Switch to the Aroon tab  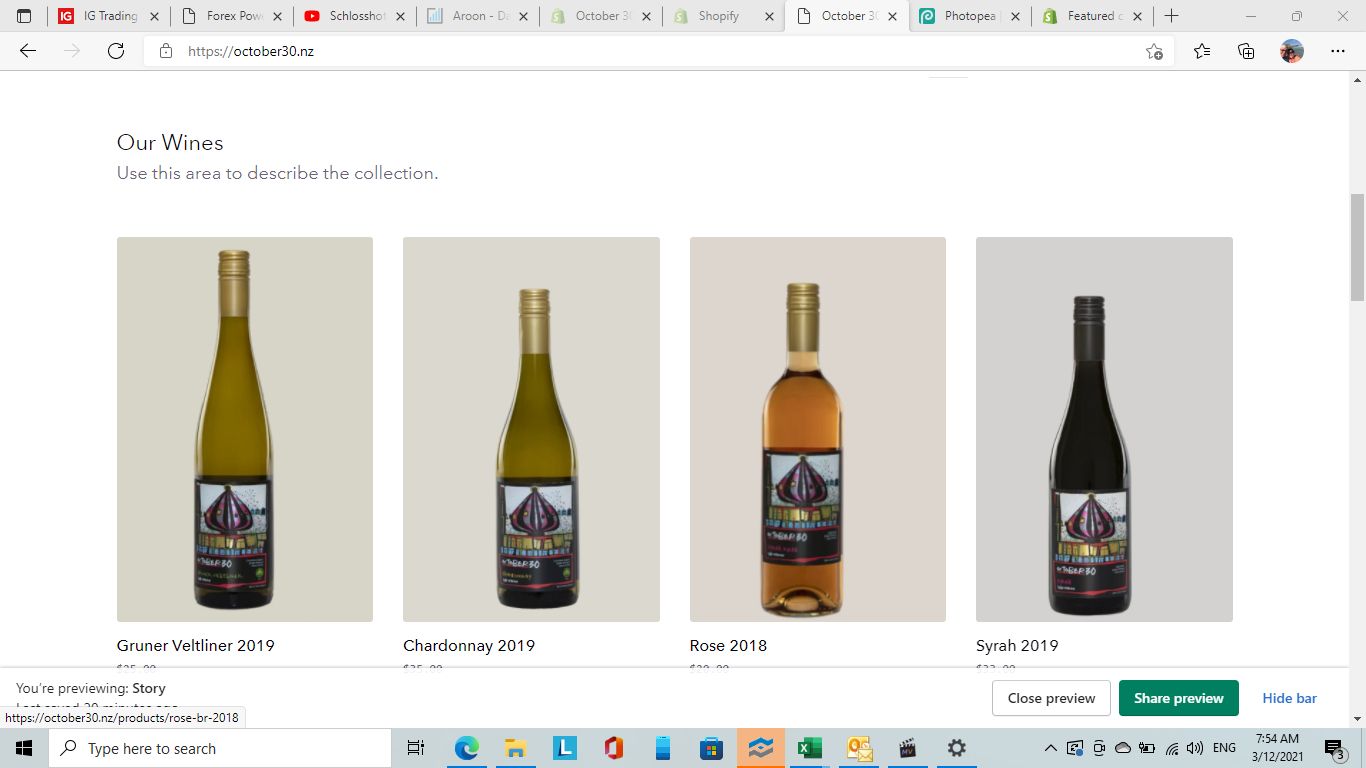pos(478,16)
